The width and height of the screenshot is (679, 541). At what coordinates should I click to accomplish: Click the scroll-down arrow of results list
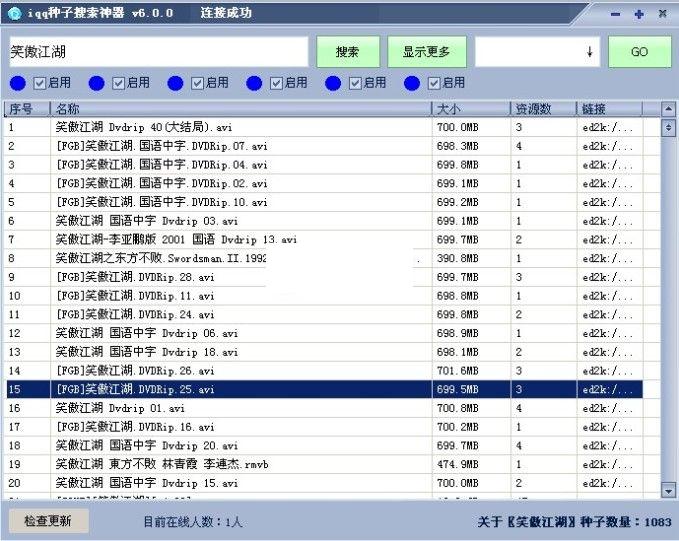click(669, 490)
